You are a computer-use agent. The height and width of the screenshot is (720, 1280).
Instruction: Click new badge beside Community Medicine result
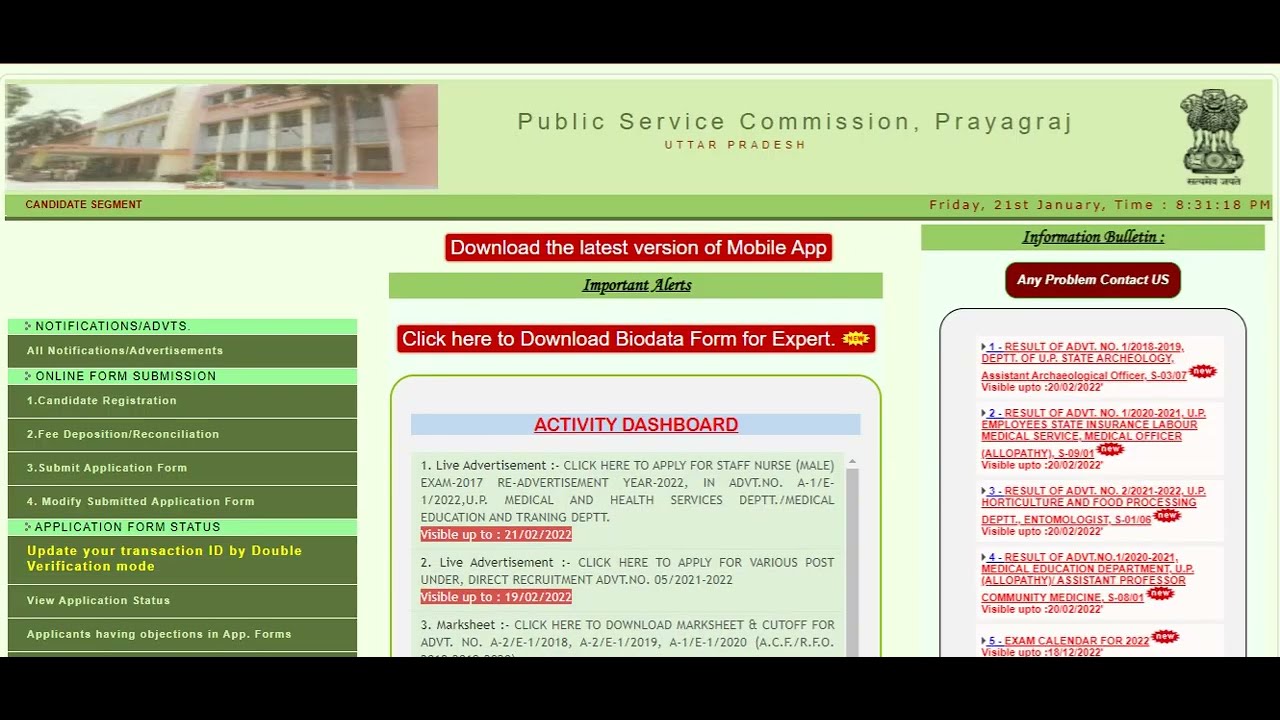tap(1160, 593)
